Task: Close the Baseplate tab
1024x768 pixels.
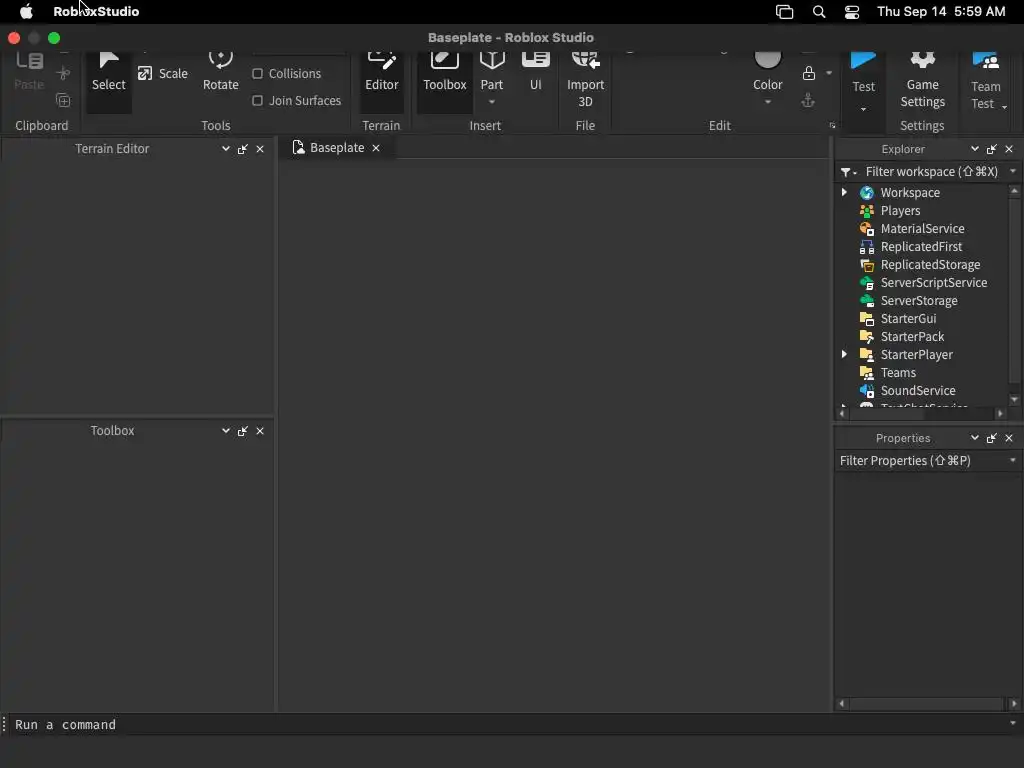Action: [x=376, y=148]
